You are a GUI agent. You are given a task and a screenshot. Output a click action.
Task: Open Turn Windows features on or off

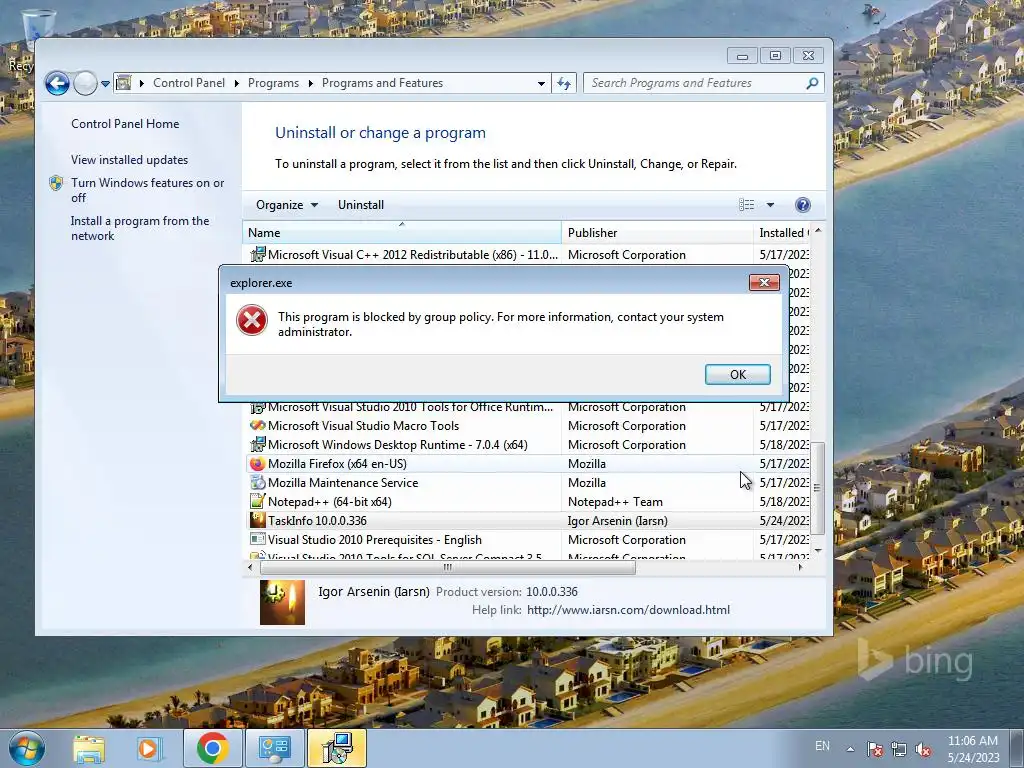pyautogui.click(x=148, y=190)
